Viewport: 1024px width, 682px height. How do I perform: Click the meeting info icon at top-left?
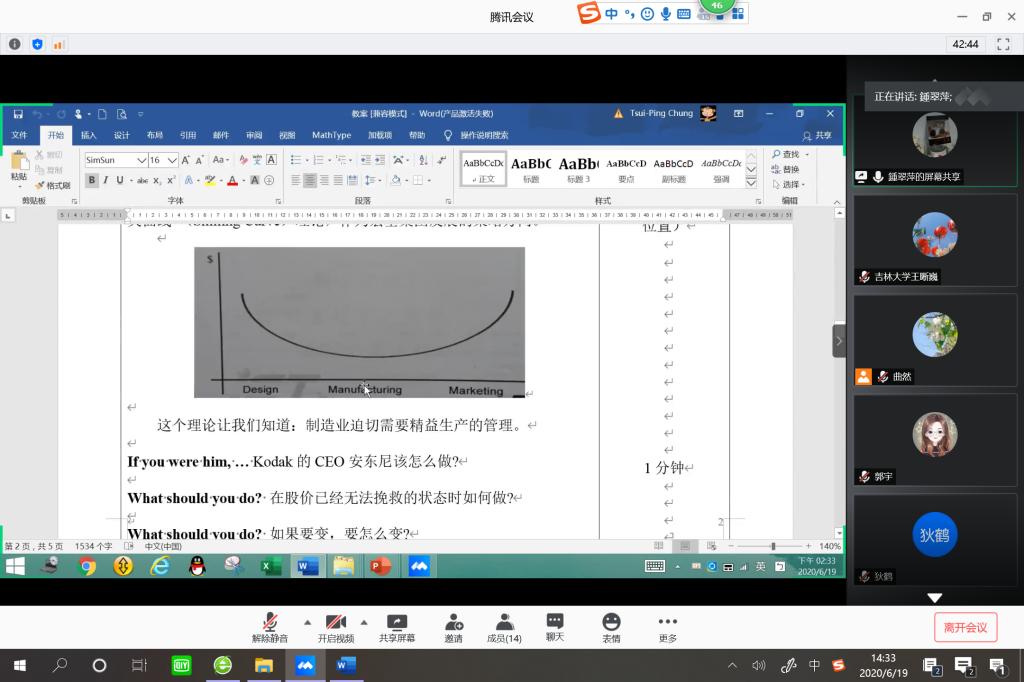15,44
